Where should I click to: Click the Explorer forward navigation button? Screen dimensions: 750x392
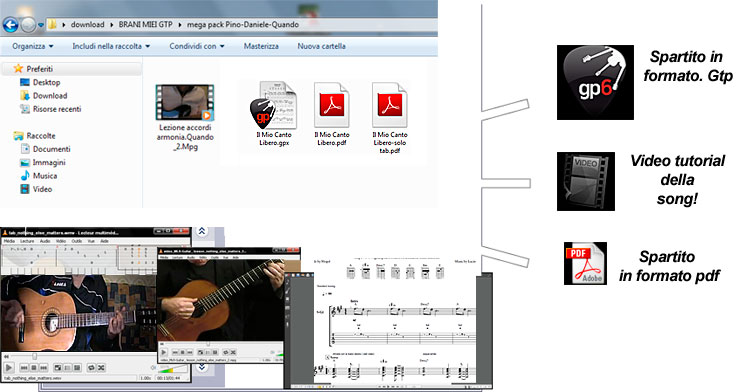(x=28, y=24)
